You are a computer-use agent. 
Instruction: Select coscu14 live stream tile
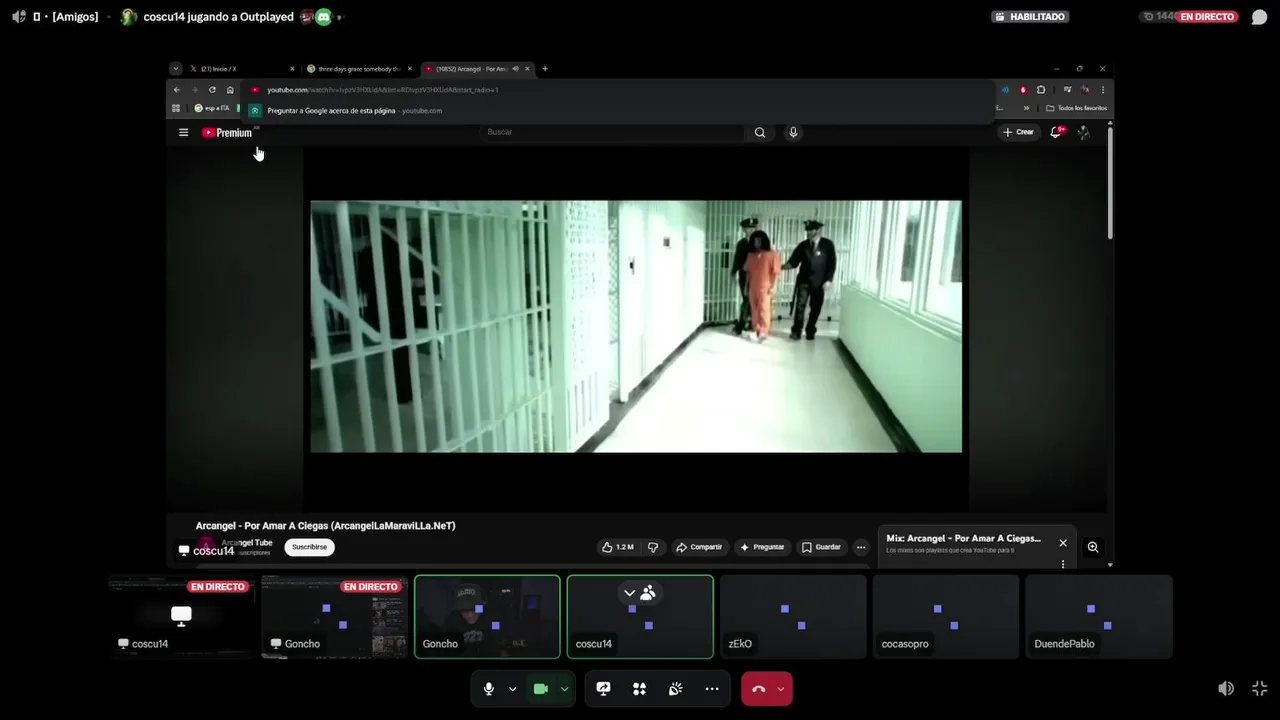click(x=181, y=616)
